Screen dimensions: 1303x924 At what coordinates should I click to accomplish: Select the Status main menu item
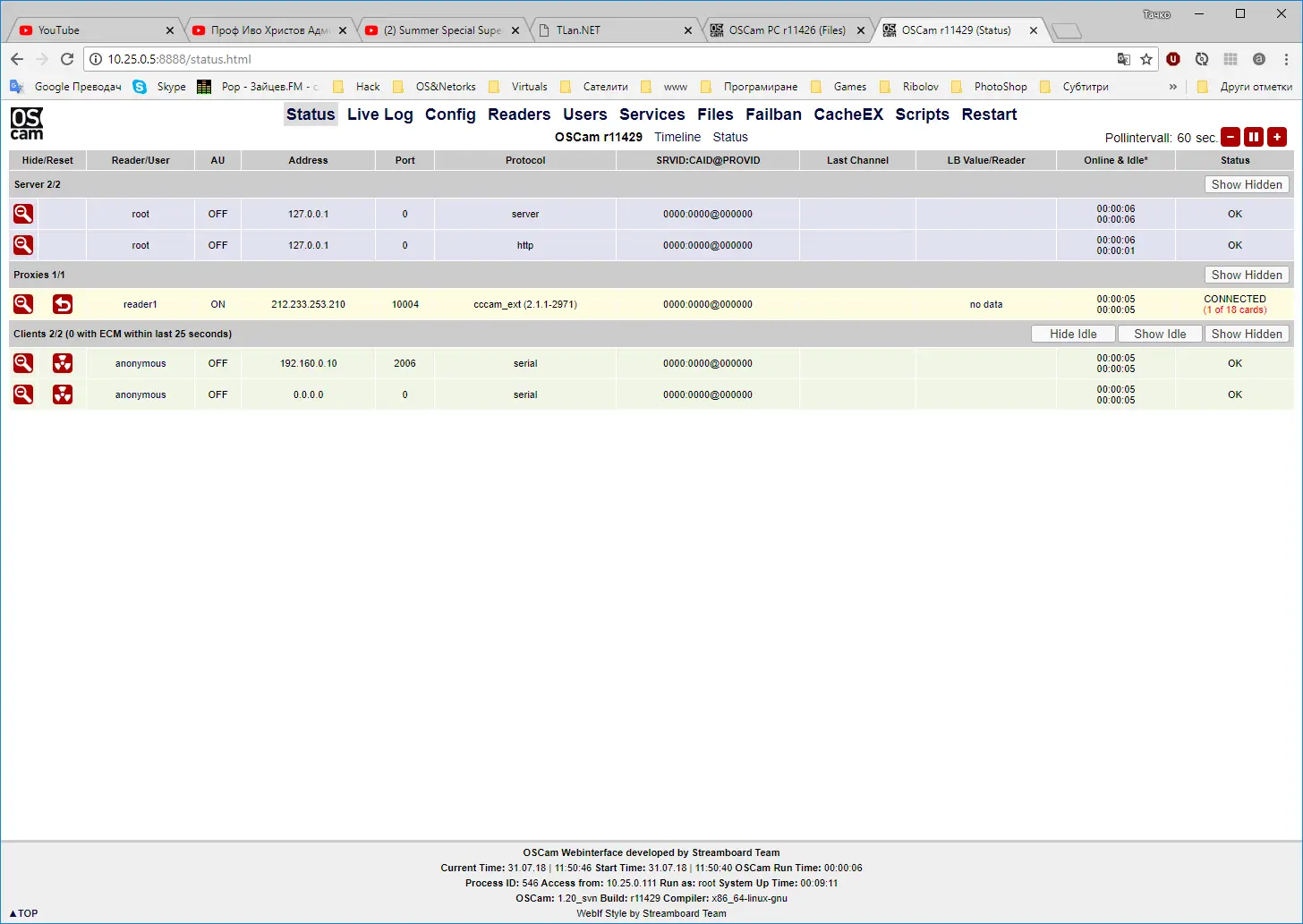311,114
